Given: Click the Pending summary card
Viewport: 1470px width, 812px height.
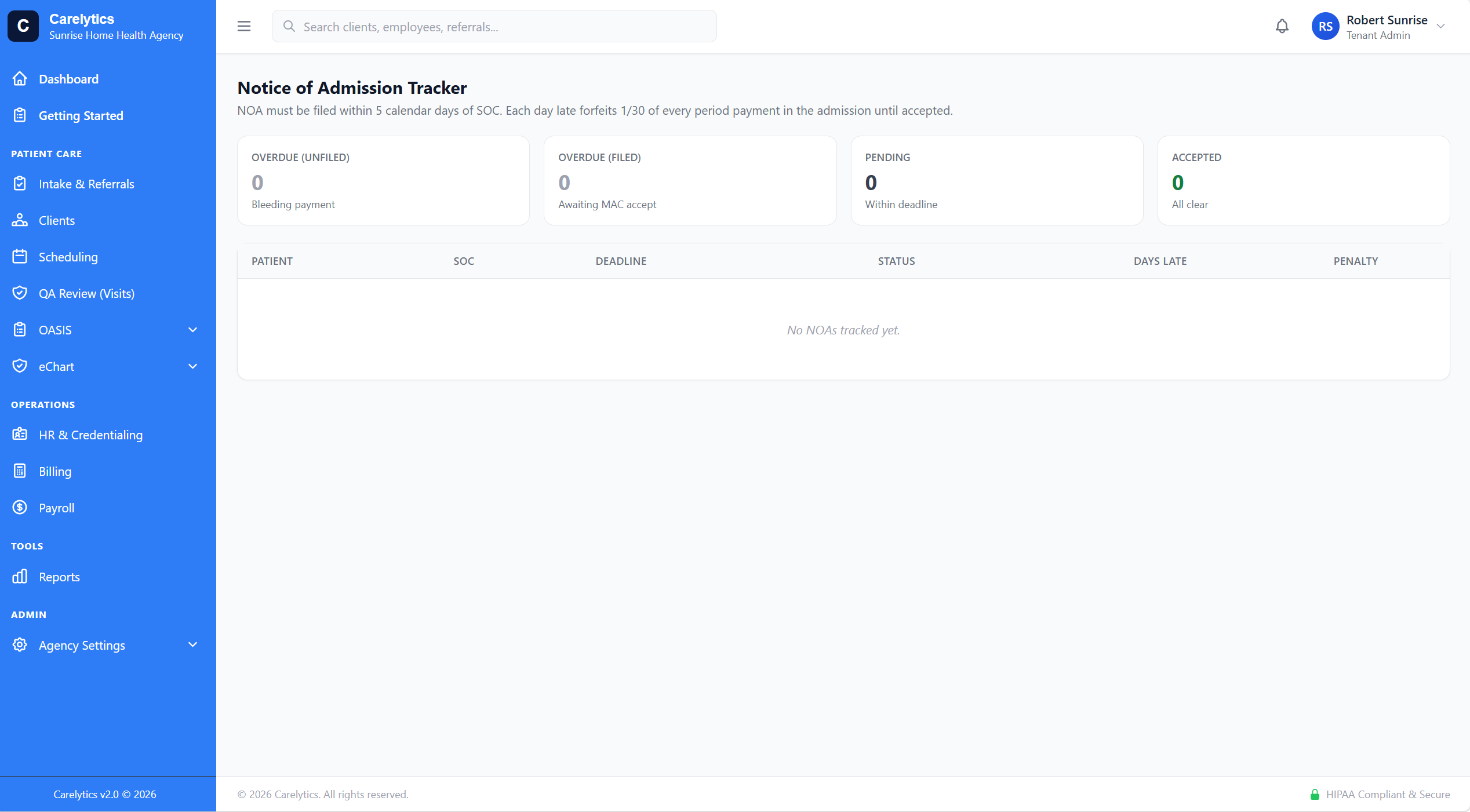Looking at the screenshot, I should click(997, 180).
